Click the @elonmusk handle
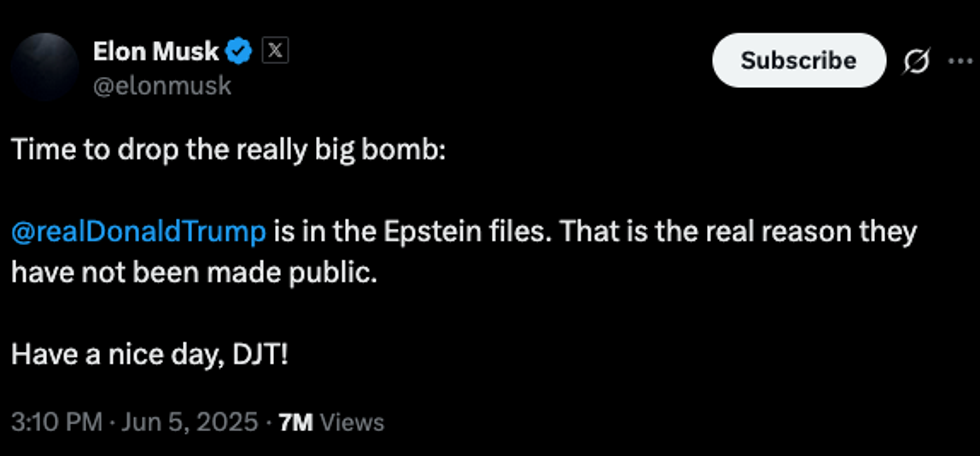The image size is (980, 456). point(161,86)
